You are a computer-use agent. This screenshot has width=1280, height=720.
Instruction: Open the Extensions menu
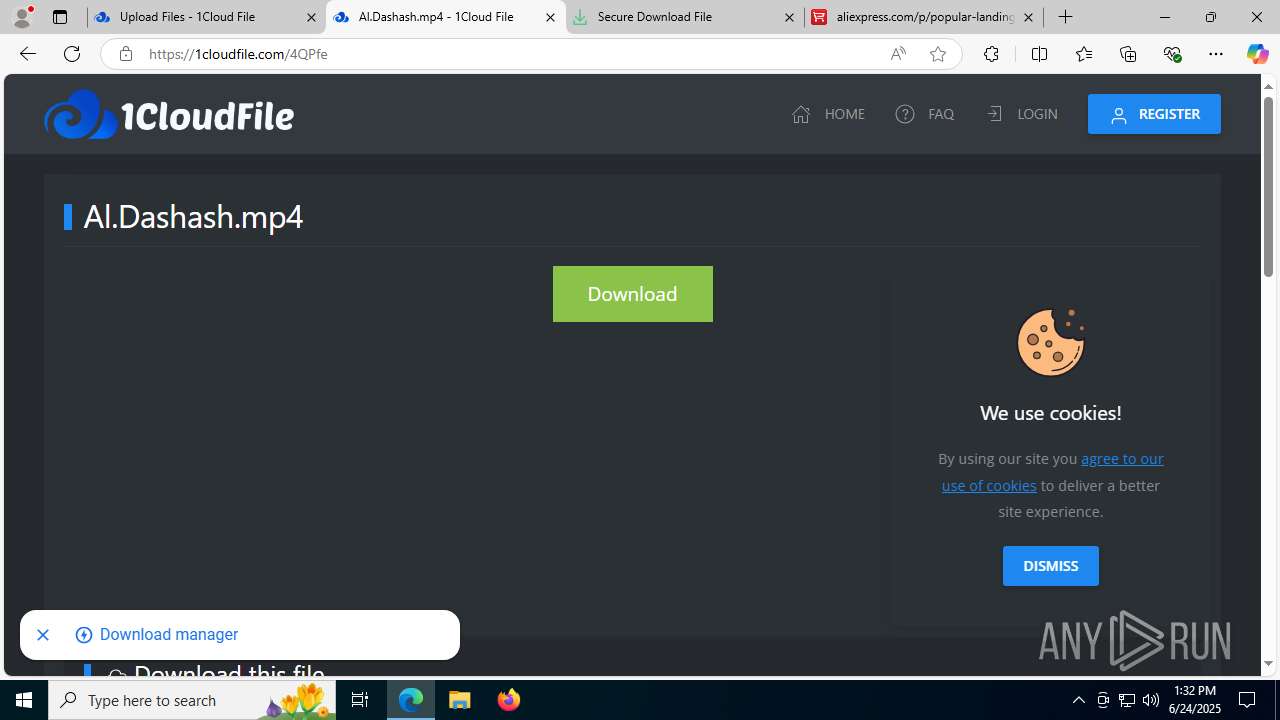point(991,54)
